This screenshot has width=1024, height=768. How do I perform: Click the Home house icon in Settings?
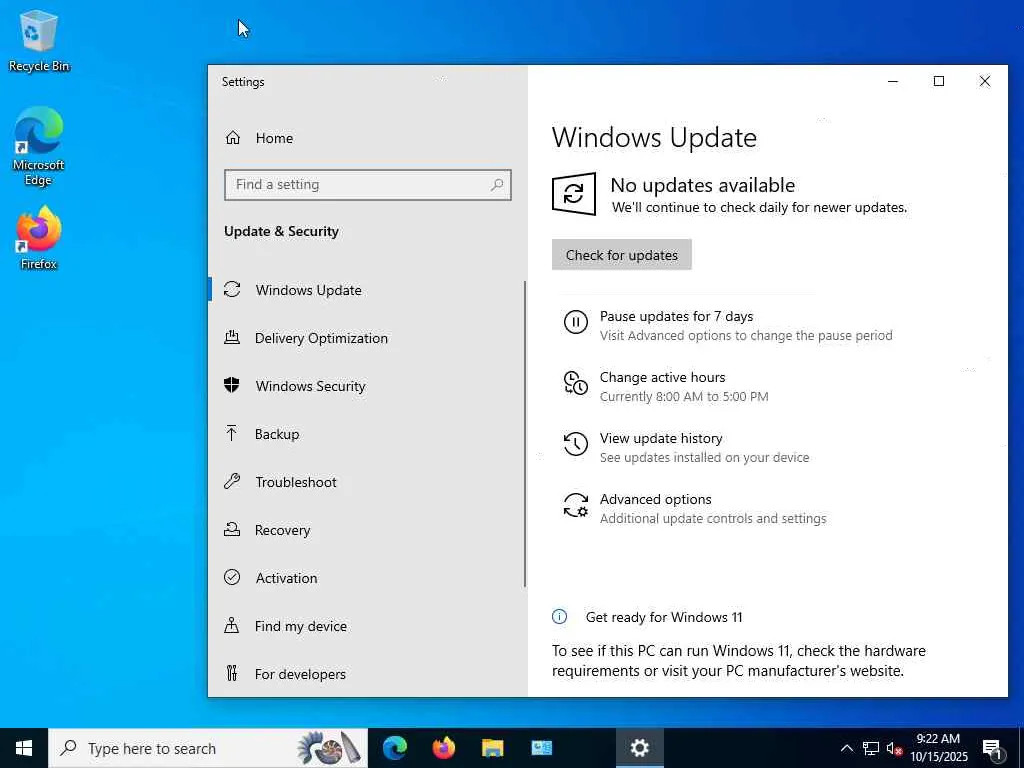(x=232, y=138)
